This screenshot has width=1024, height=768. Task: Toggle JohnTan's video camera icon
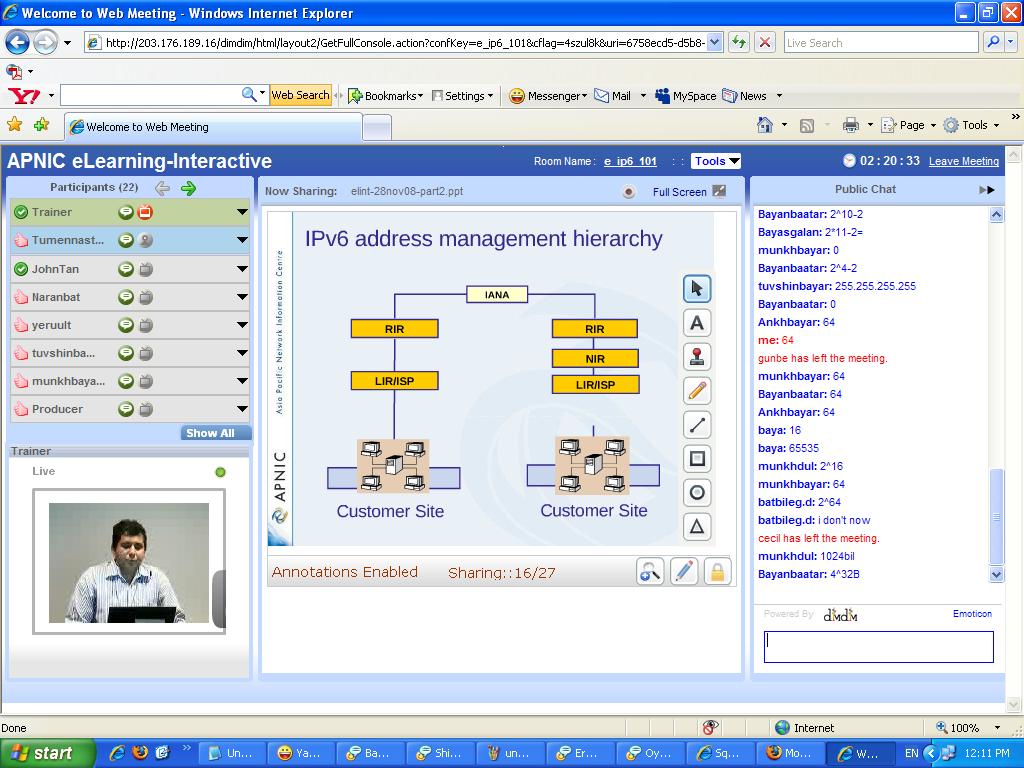tap(146, 268)
